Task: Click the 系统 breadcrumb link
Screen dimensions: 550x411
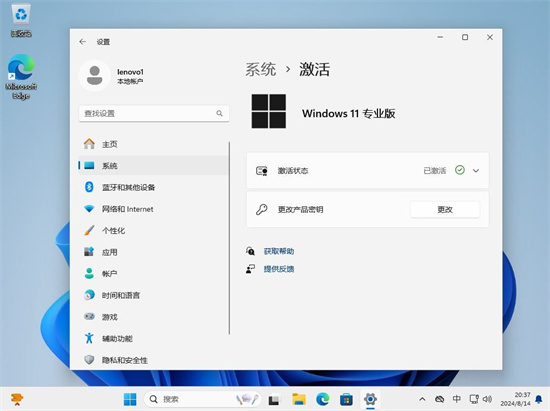Action: 261,69
